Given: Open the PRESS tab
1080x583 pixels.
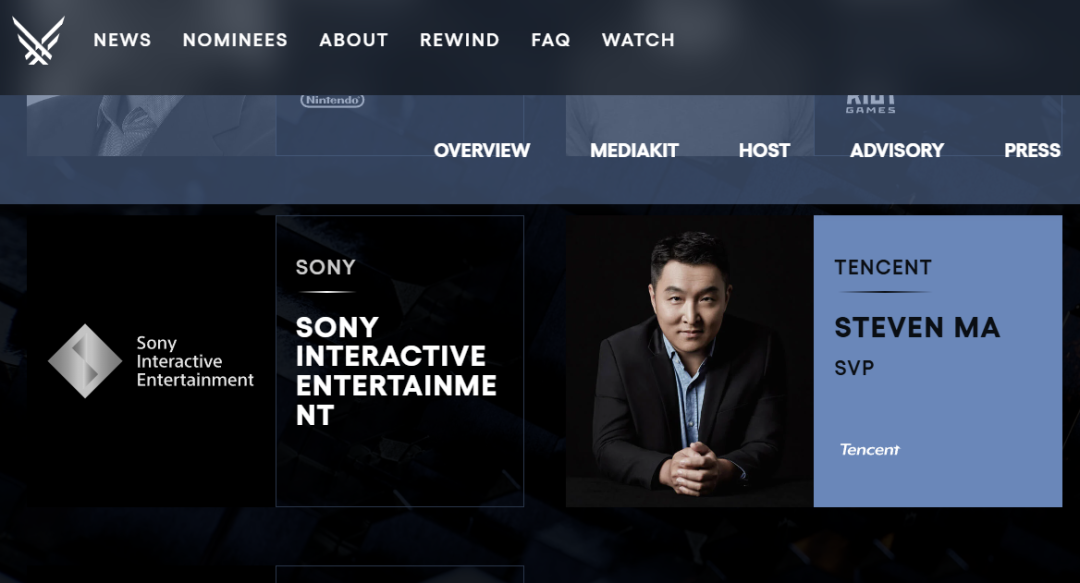Looking at the screenshot, I should coord(1032,150).
